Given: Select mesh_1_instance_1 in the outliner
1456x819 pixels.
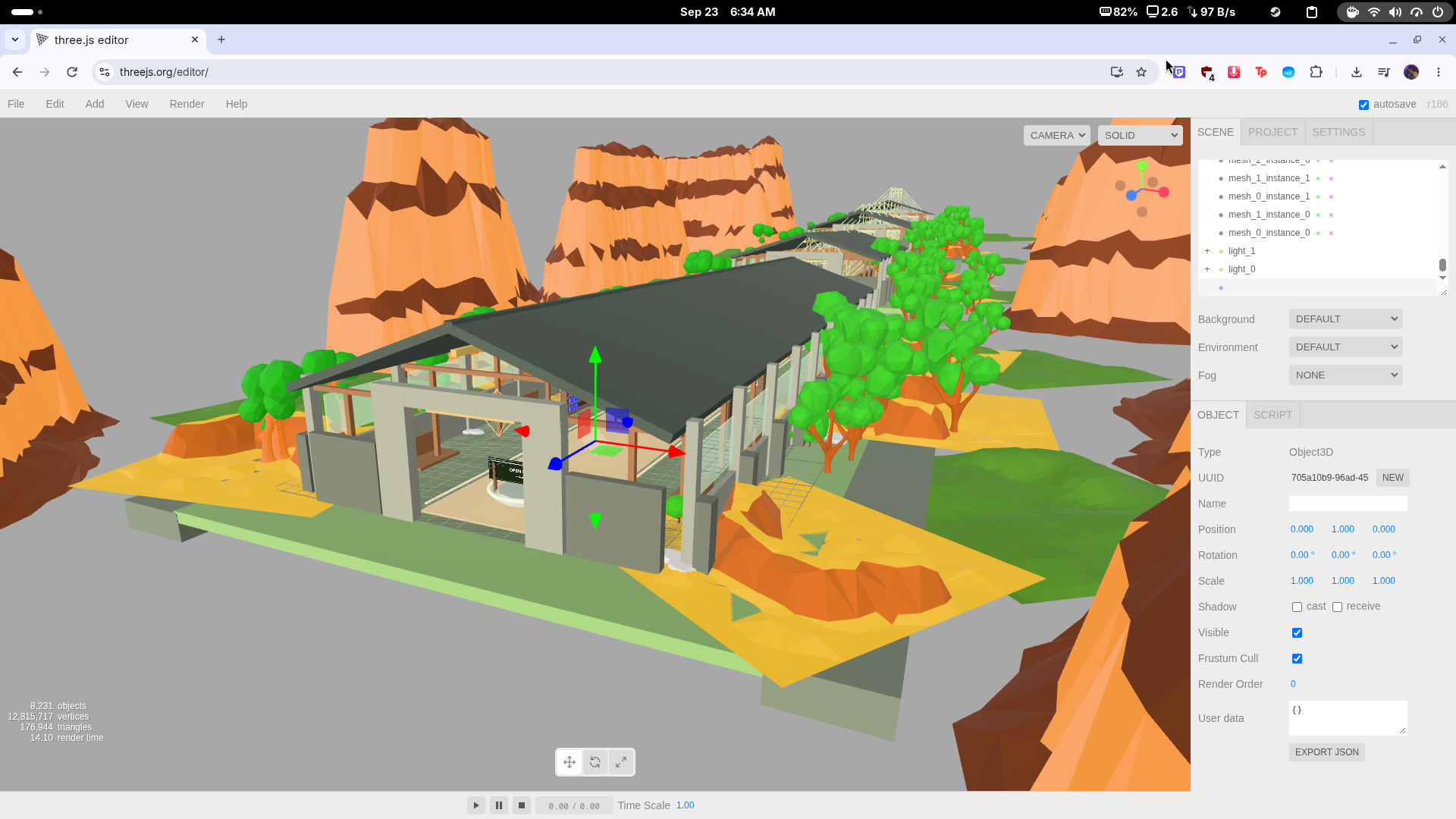Looking at the screenshot, I should click(x=1269, y=178).
